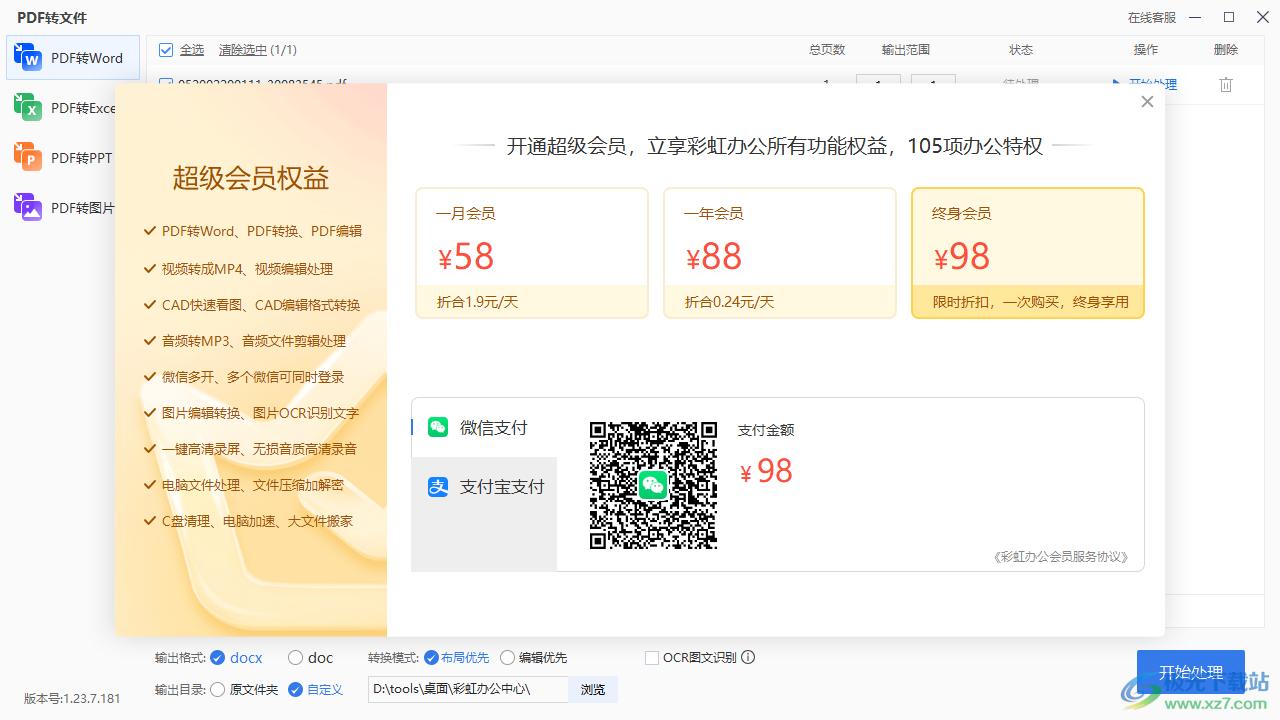Click the output directory path field
Screen dimensions: 1280x720
(467, 689)
